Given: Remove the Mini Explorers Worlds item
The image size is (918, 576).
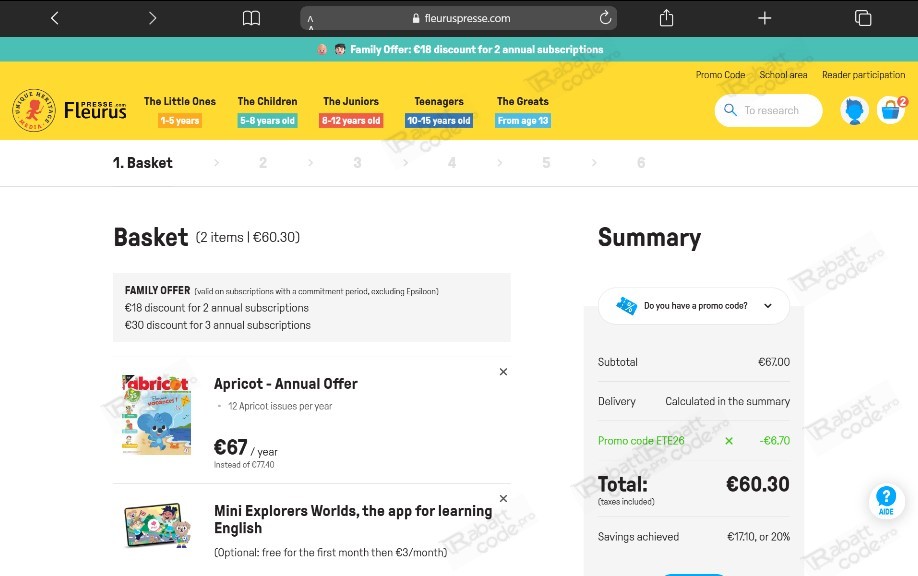Looking at the screenshot, I should pyautogui.click(x=503, y=498).
